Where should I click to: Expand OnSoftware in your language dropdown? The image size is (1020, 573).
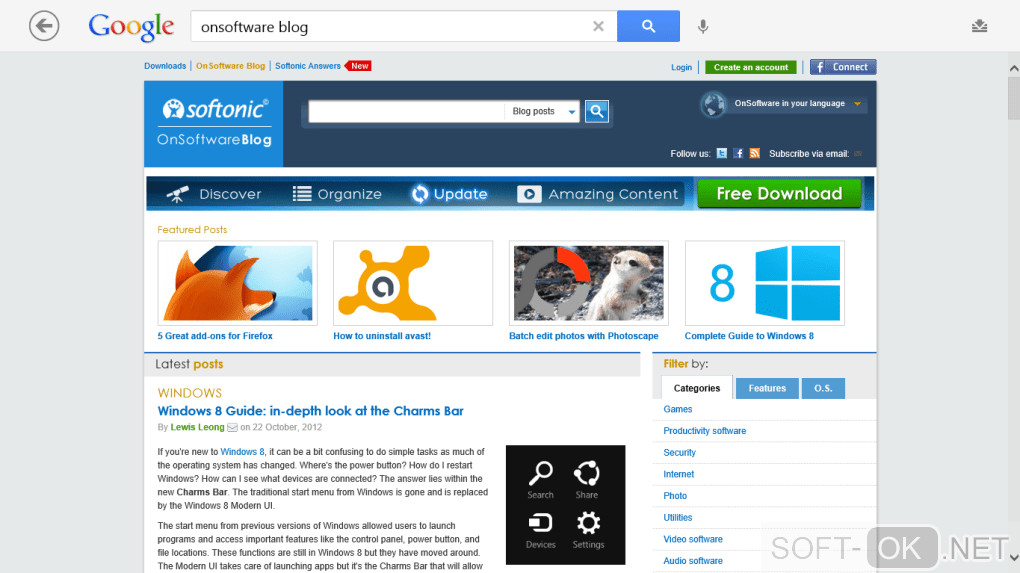pos(857,104)
